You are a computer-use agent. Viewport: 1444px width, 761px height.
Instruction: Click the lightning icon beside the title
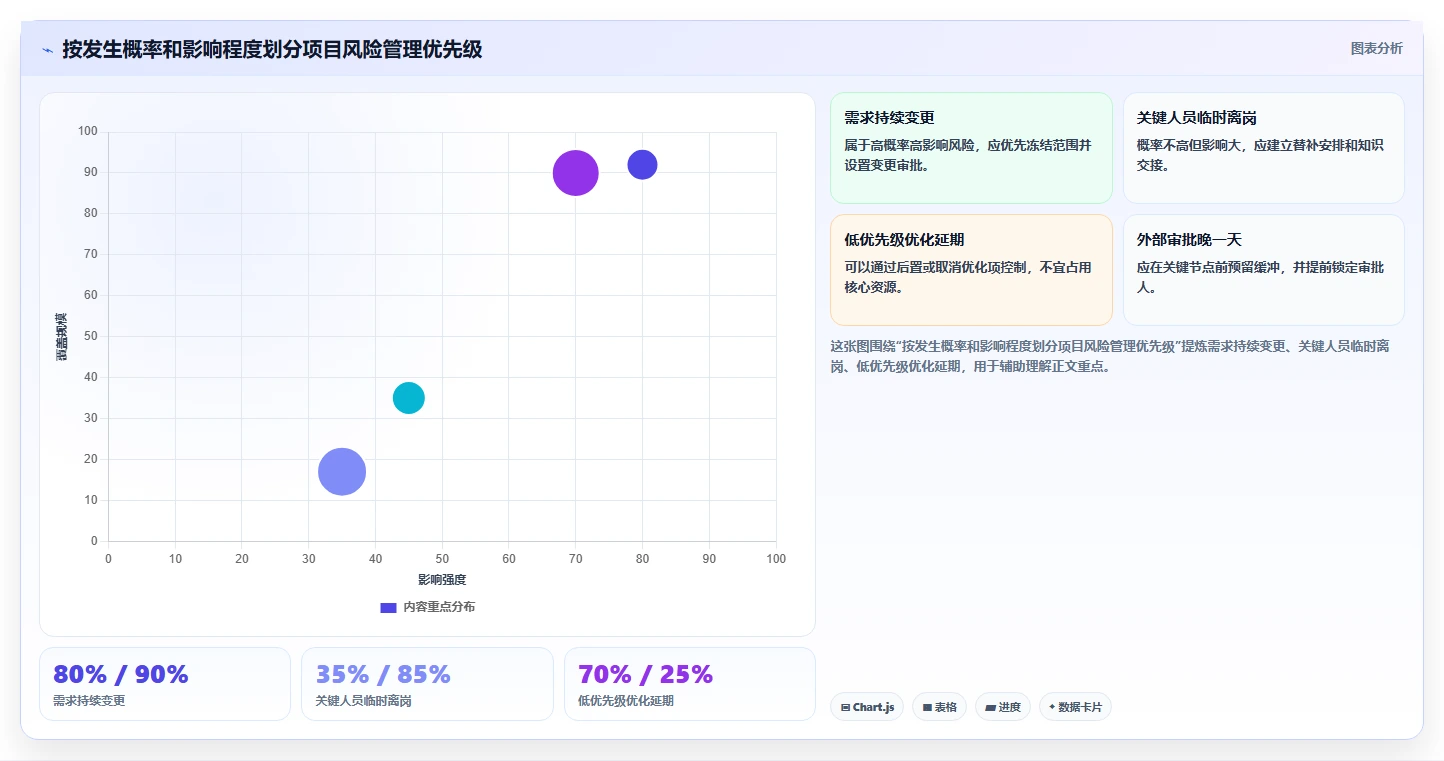pos(48,49)
